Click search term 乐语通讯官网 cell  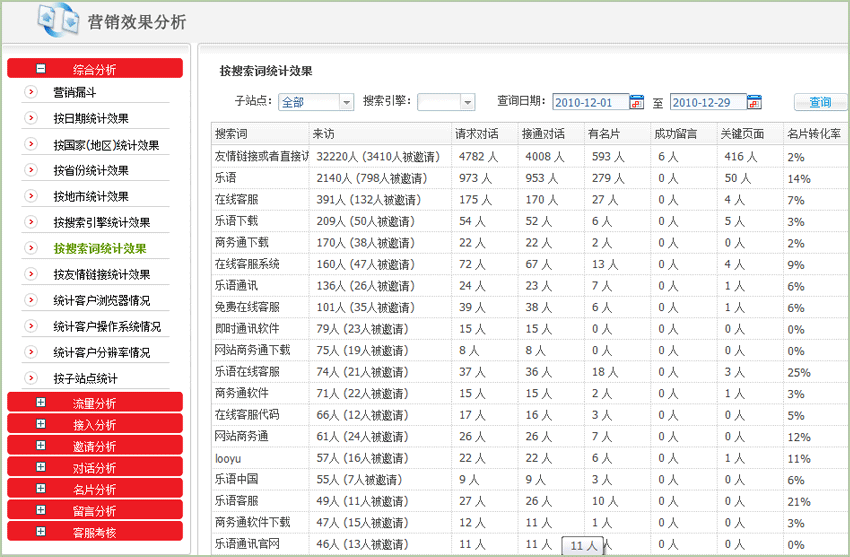coord(247,544)
